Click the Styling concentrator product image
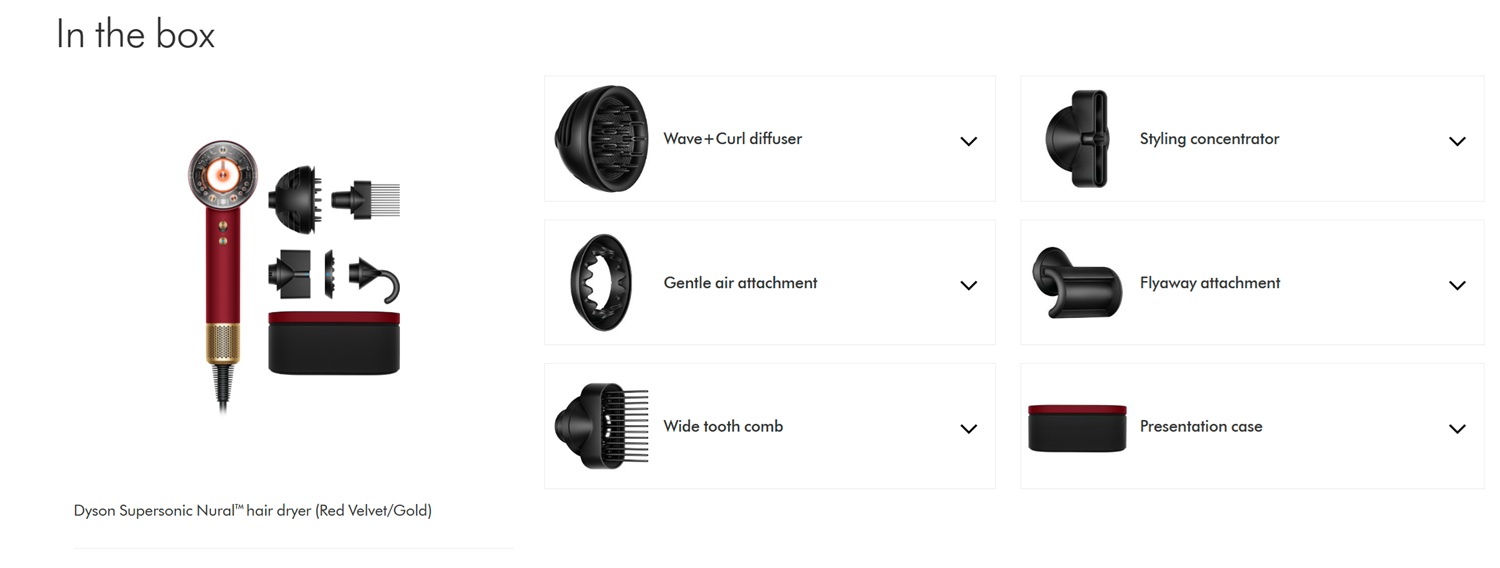Viewport: 1500px width, 568px height. point(1078,138)
